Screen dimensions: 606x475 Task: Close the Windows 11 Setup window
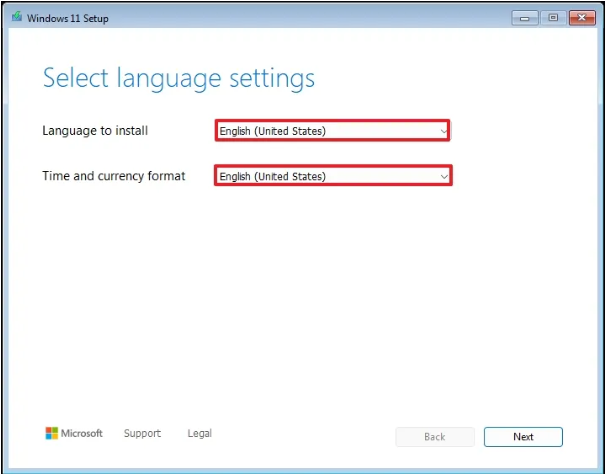pyautogui.click(x=582, y=18)
